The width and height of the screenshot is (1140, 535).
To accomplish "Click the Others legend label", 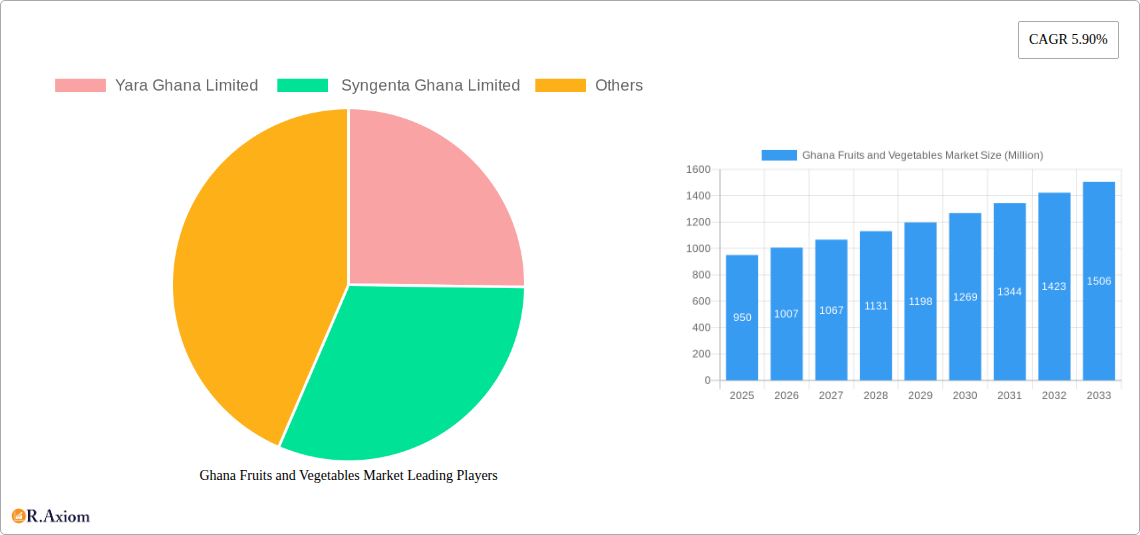I will [x=619, y=86].
